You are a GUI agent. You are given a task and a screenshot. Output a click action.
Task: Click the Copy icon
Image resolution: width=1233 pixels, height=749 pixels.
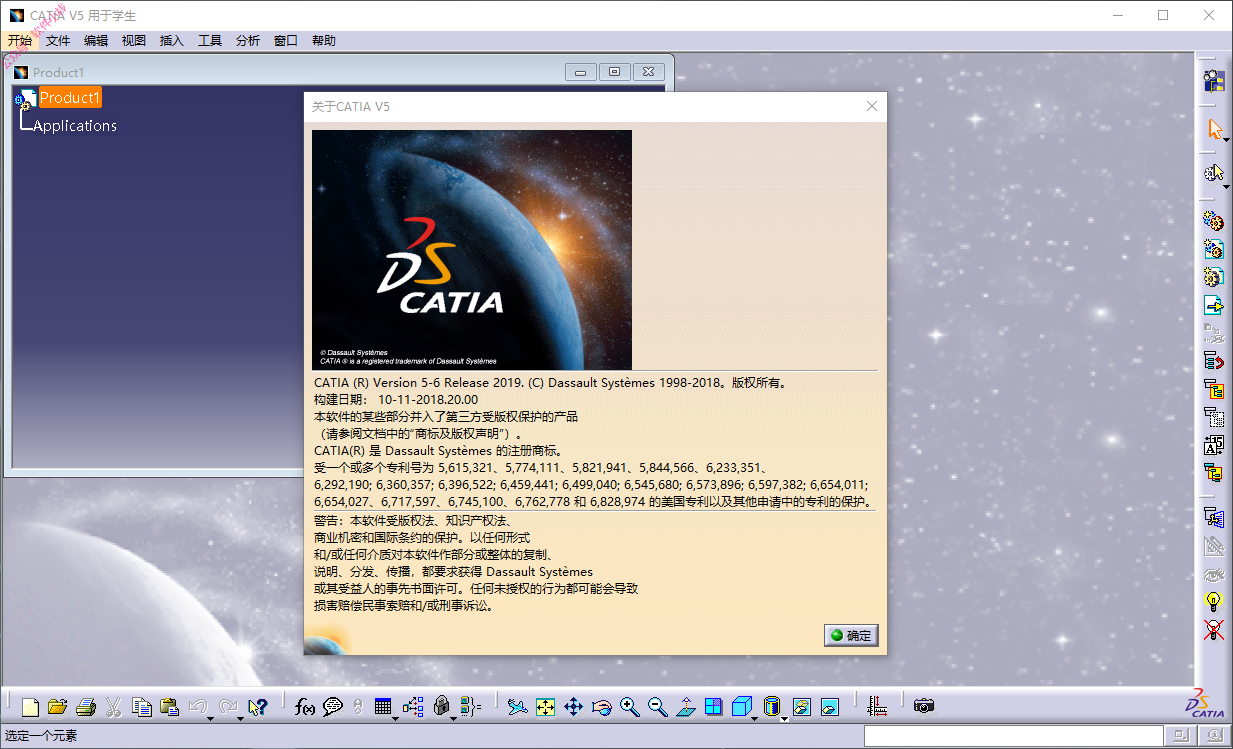(x=142, y=707)
